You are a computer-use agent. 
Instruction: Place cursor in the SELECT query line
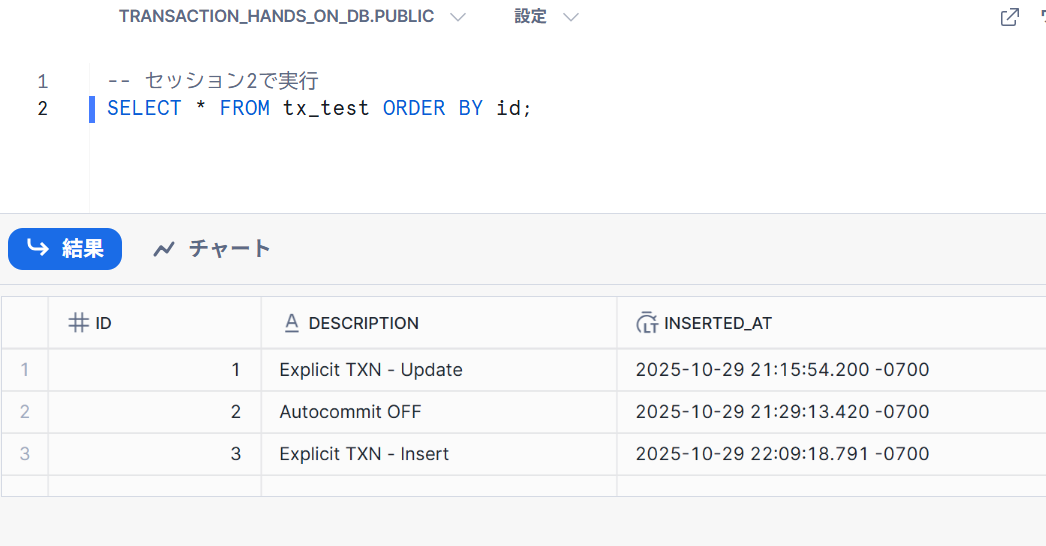click(320, 108)
